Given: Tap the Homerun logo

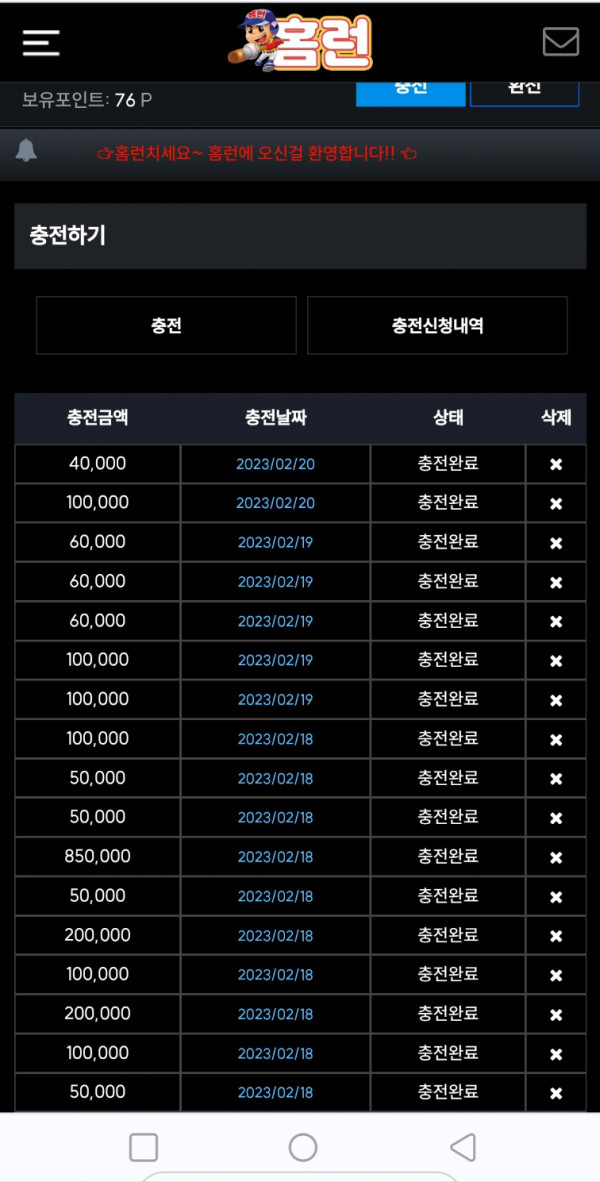Looking at the screenshot, I should (x=301, y=41).
